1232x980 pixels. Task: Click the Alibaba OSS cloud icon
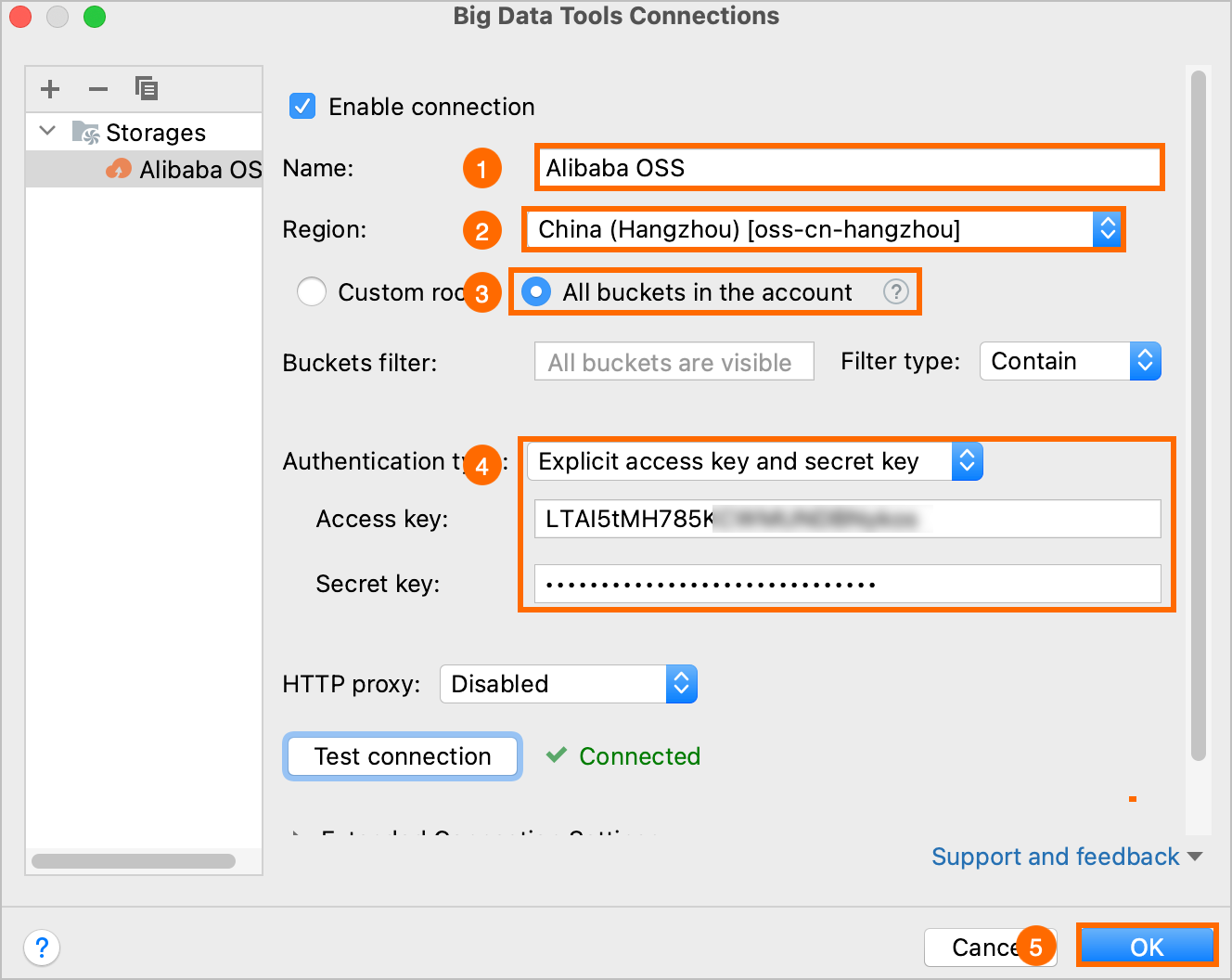pos(119,169)
